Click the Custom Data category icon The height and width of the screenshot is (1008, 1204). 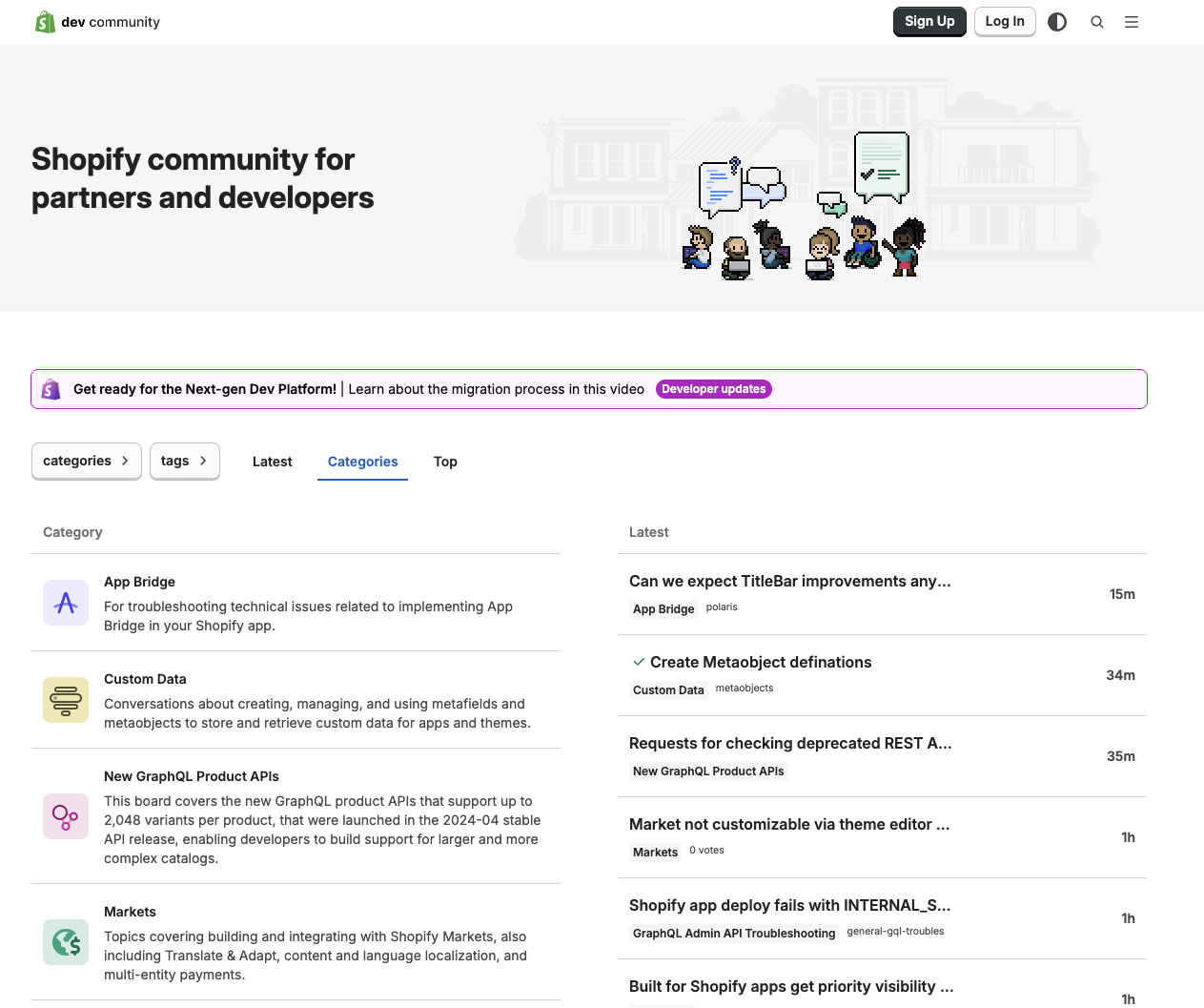point(66,700)
